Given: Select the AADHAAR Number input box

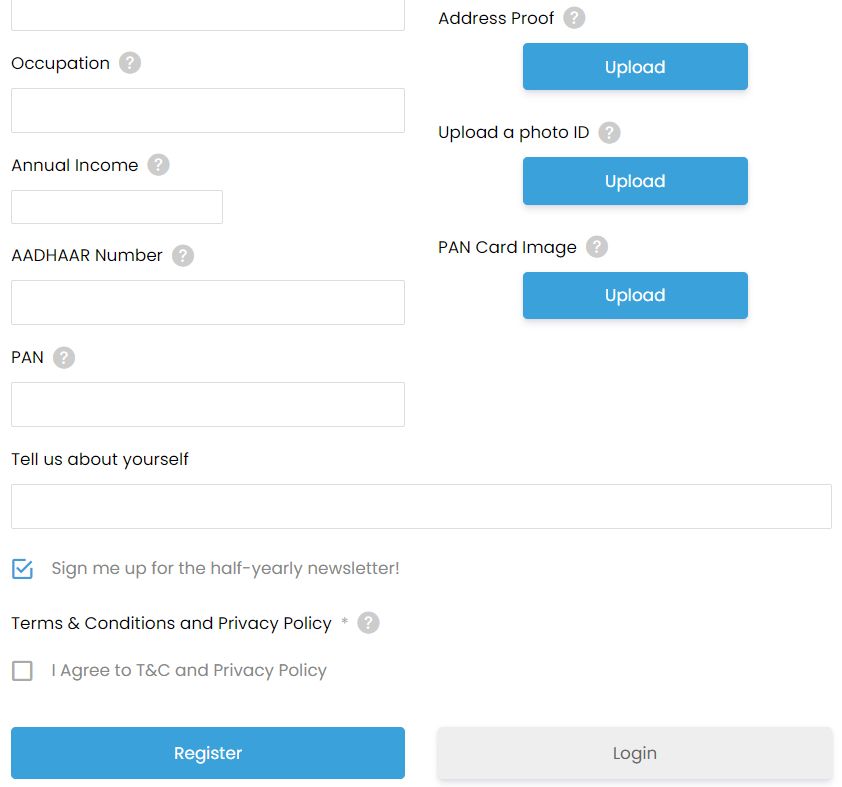Looking at the screenshot, I should (x=208, y=302).
